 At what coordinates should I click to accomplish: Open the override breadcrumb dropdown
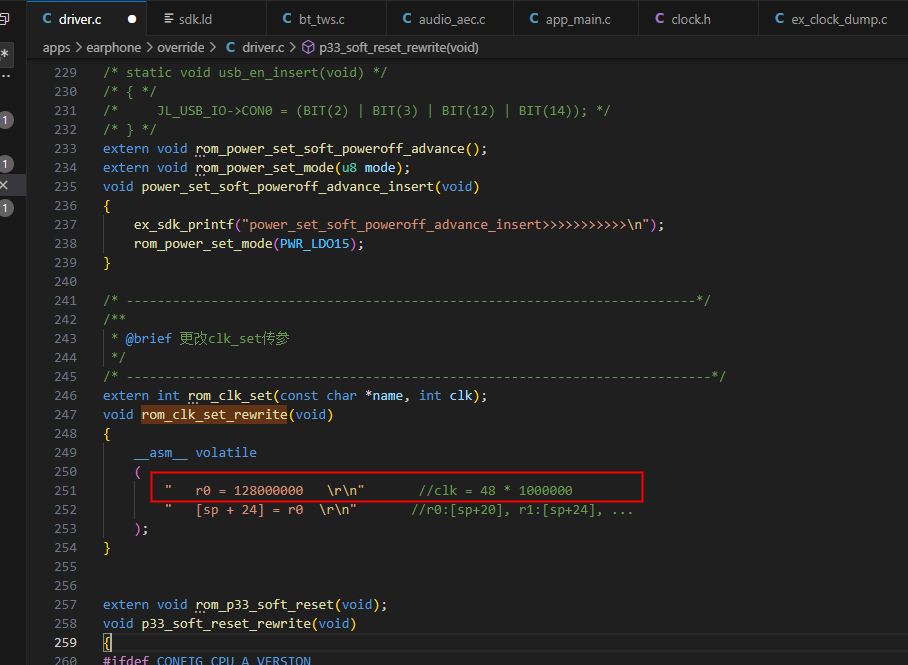(181, 48)
